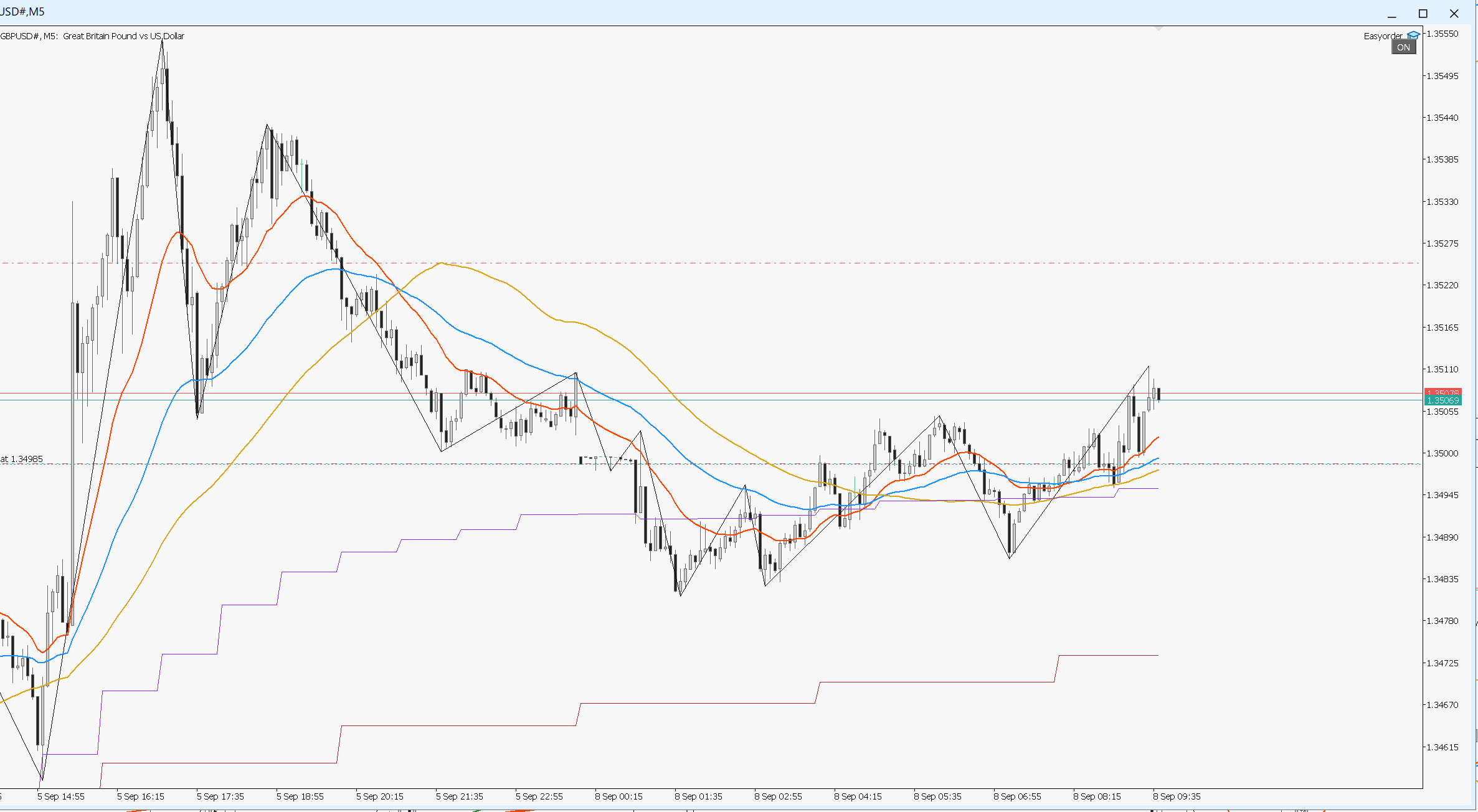The width and height of the screenshot is (1478, 812).
Task: Minimize the GBPUSD chart window
Action: pos(1391,14)
